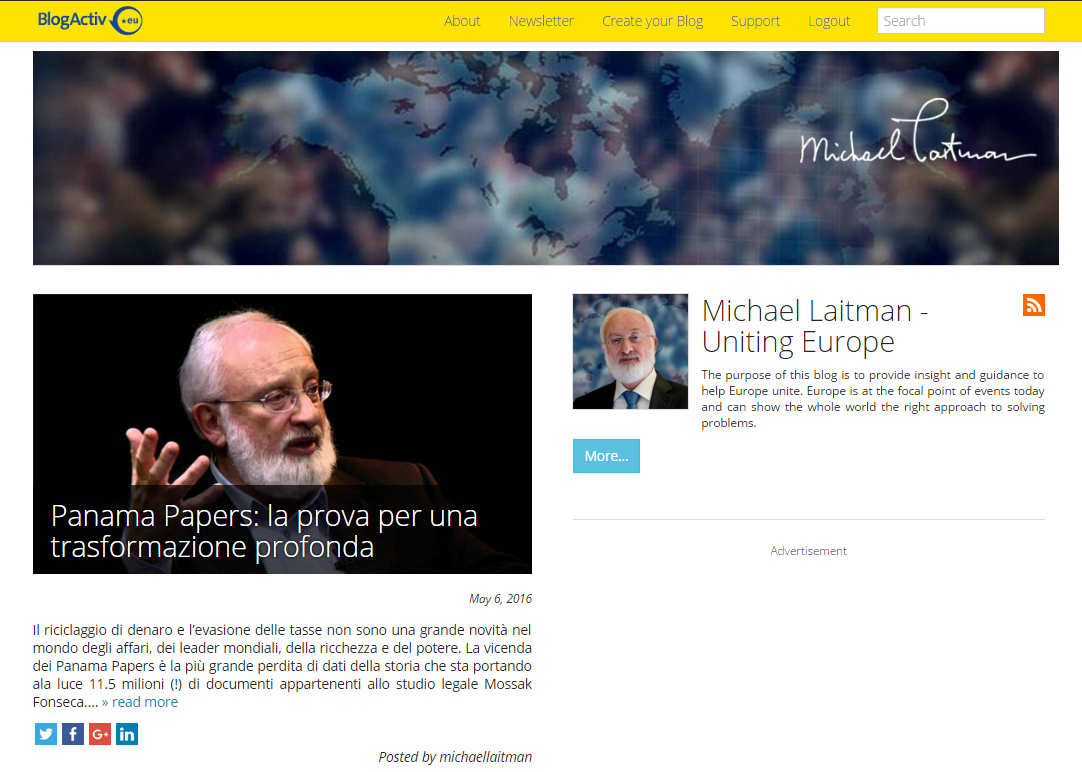Screen dimensions: 1082x772
Task: Go to Create your Blog
Action: [652, 21]
